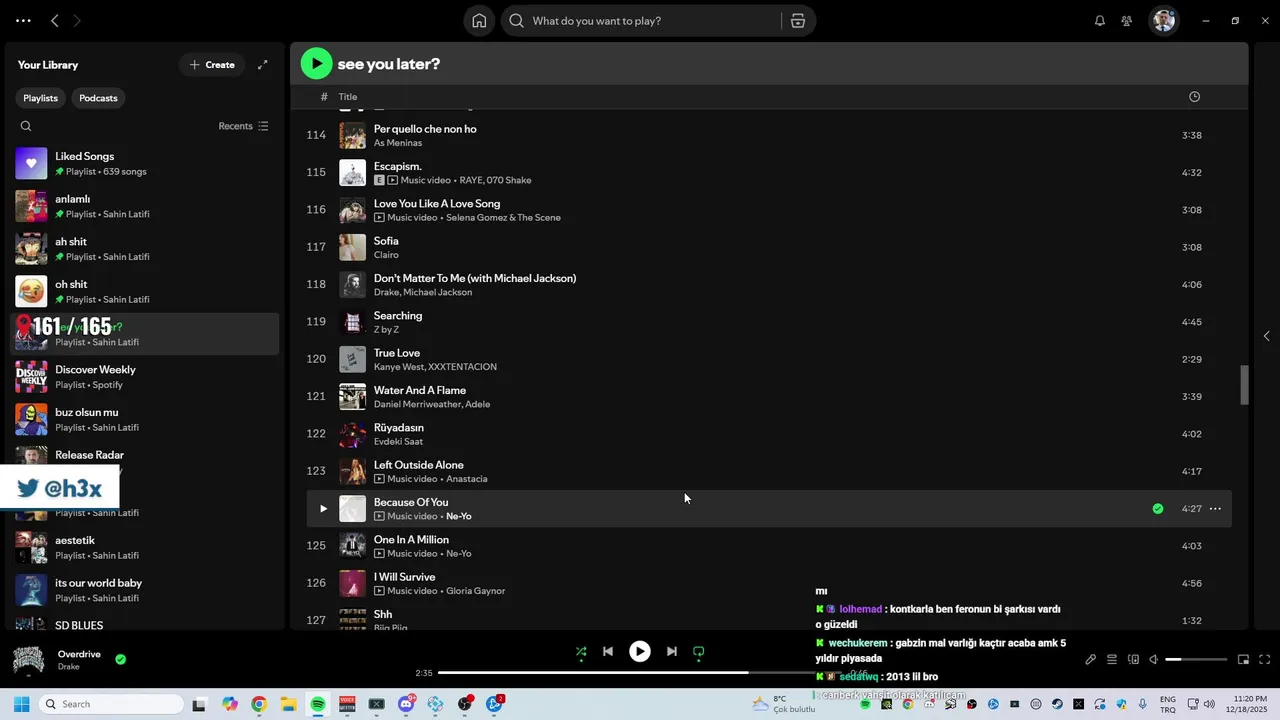Image resolution: width=1280 pixels, height=720 pixels.
Task: Open Overdrive now playing album art
Action: [x=28, y=660]
